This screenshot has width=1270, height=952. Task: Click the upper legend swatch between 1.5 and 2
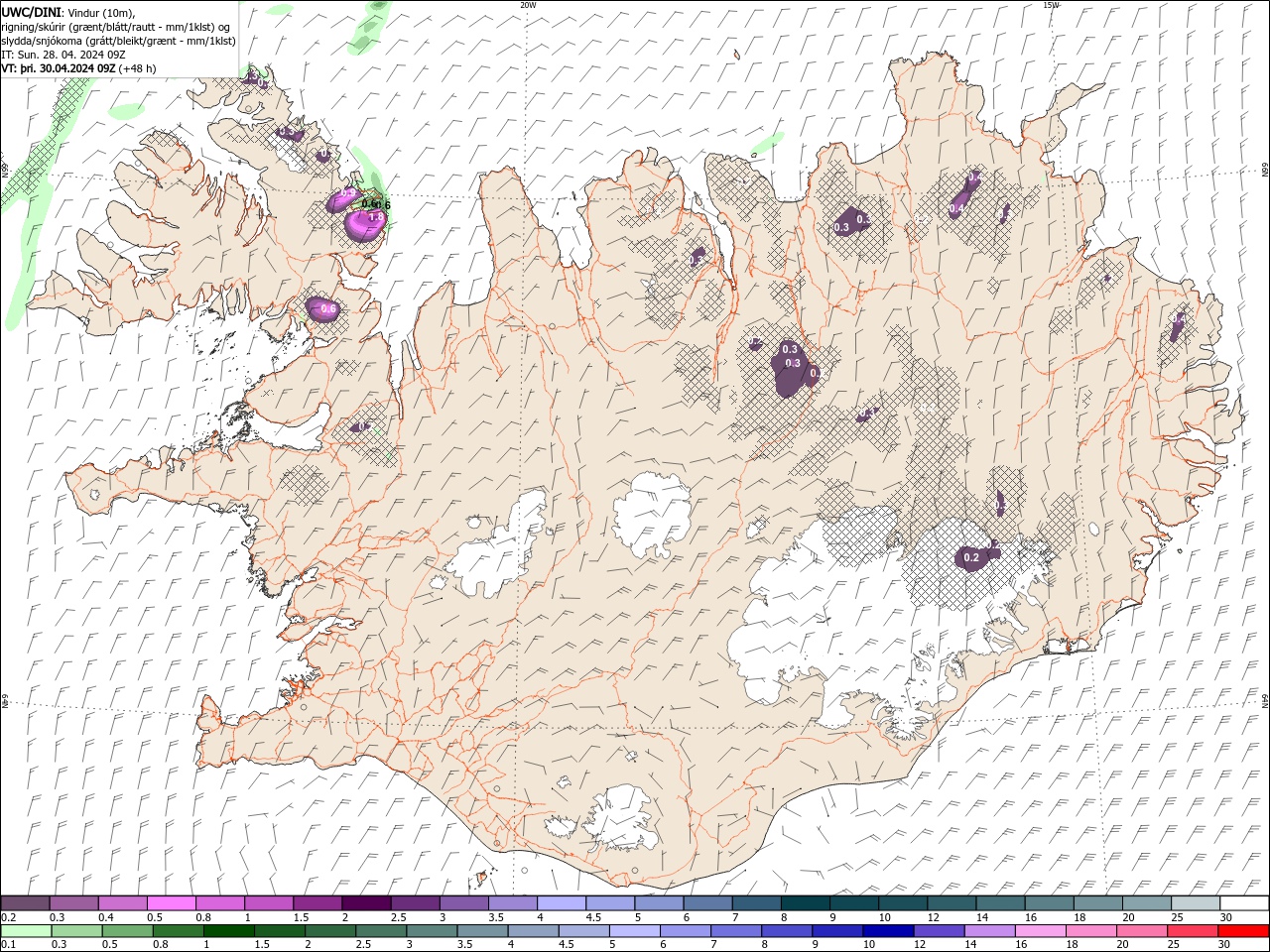click(x=318, y=903)
